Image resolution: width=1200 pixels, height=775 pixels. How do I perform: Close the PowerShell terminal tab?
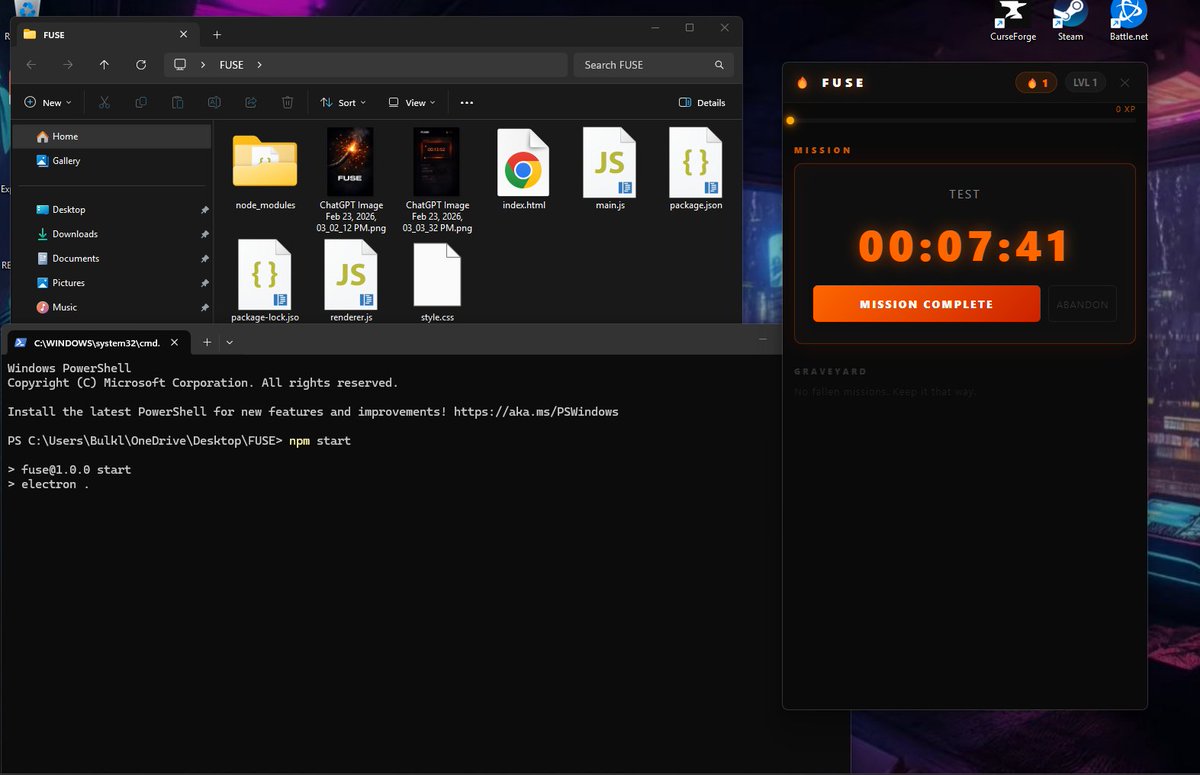point(176,342)
